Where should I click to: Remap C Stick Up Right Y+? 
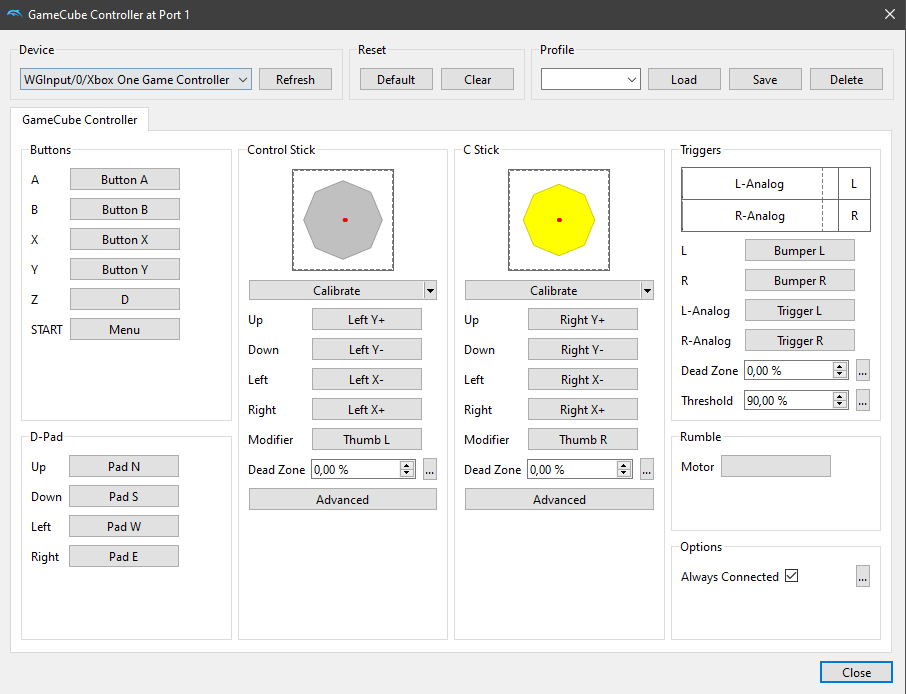582,320
